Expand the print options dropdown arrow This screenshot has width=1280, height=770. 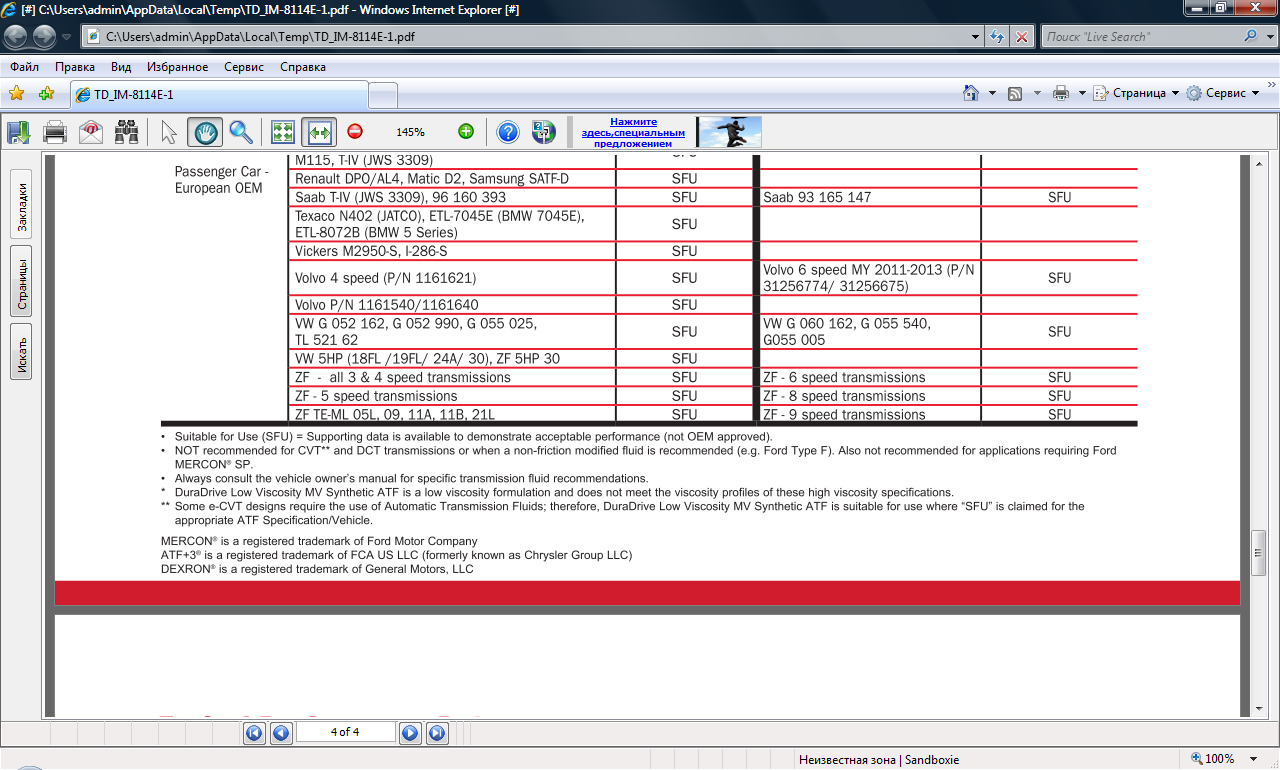(1082, 93)
